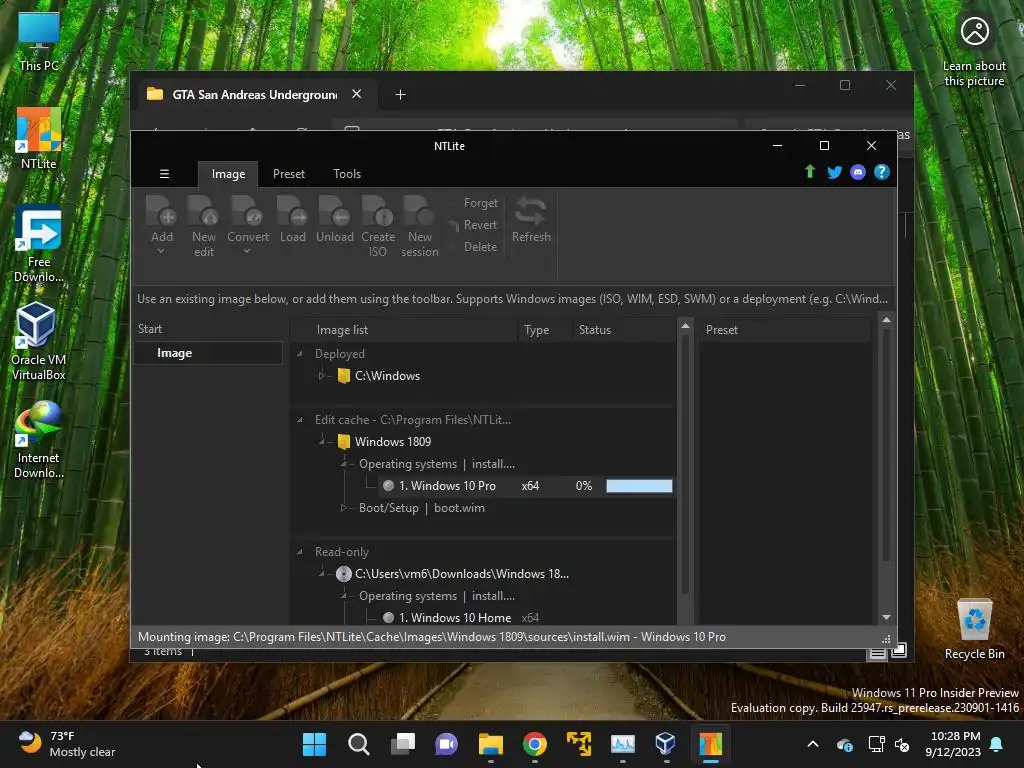The height and width of the screenshot is (768, 1024).
Task: Add a new tab in File Explorer
Action: coord(400,95)
